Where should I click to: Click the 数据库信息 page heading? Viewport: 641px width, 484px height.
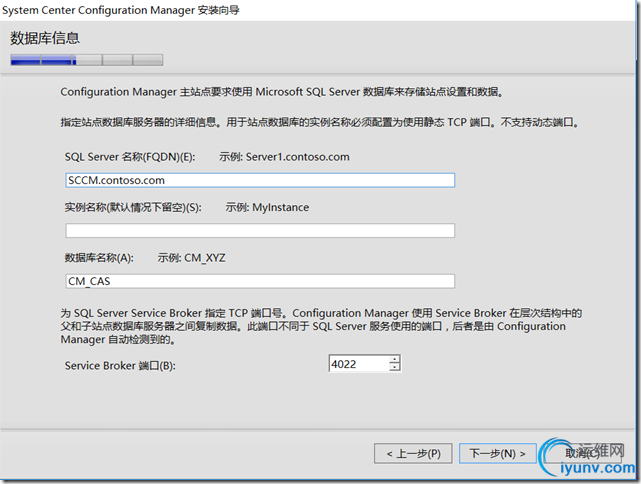point(45,38)
